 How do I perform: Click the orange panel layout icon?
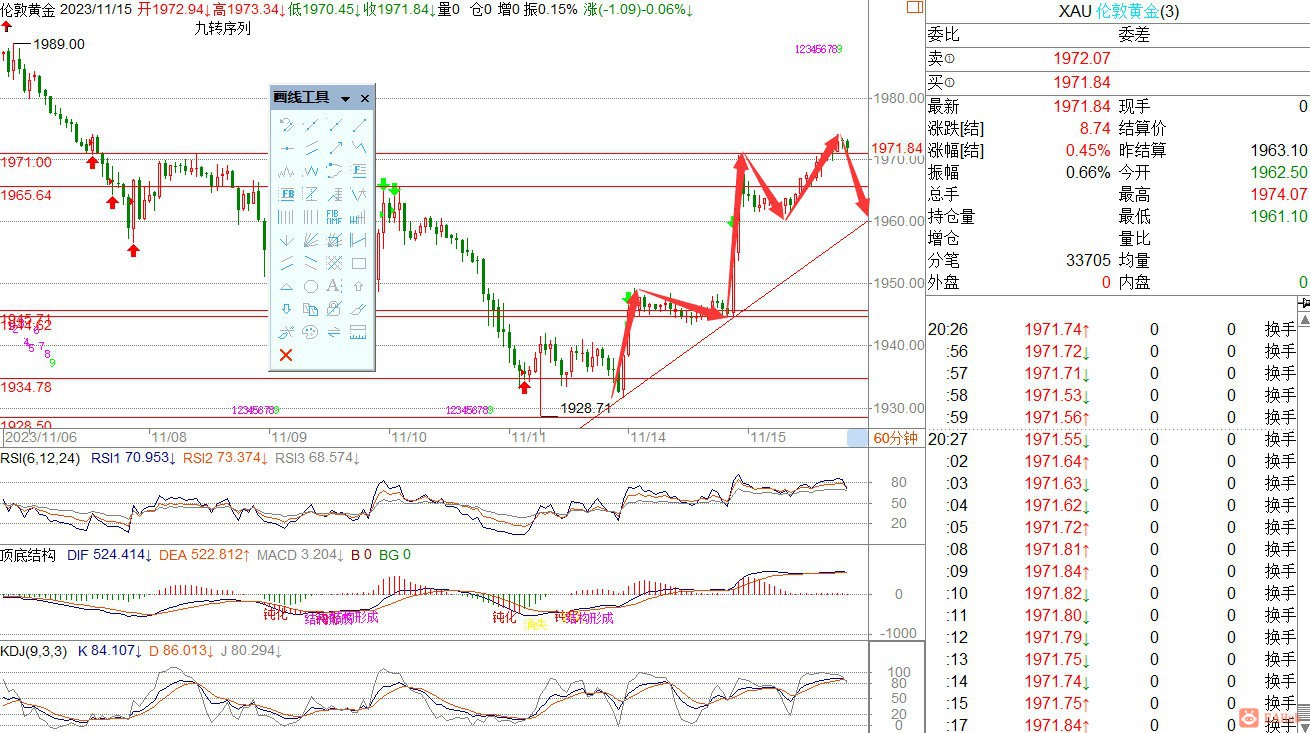914,8
